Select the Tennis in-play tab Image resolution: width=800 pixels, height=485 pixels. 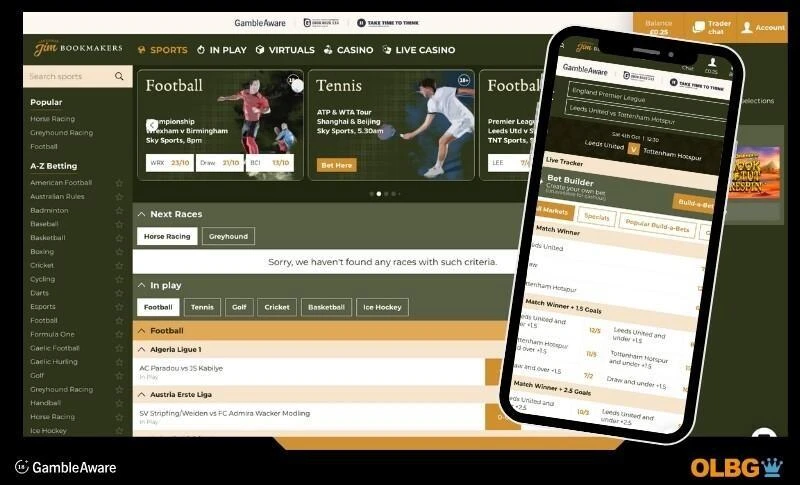[x=202, y=308]
